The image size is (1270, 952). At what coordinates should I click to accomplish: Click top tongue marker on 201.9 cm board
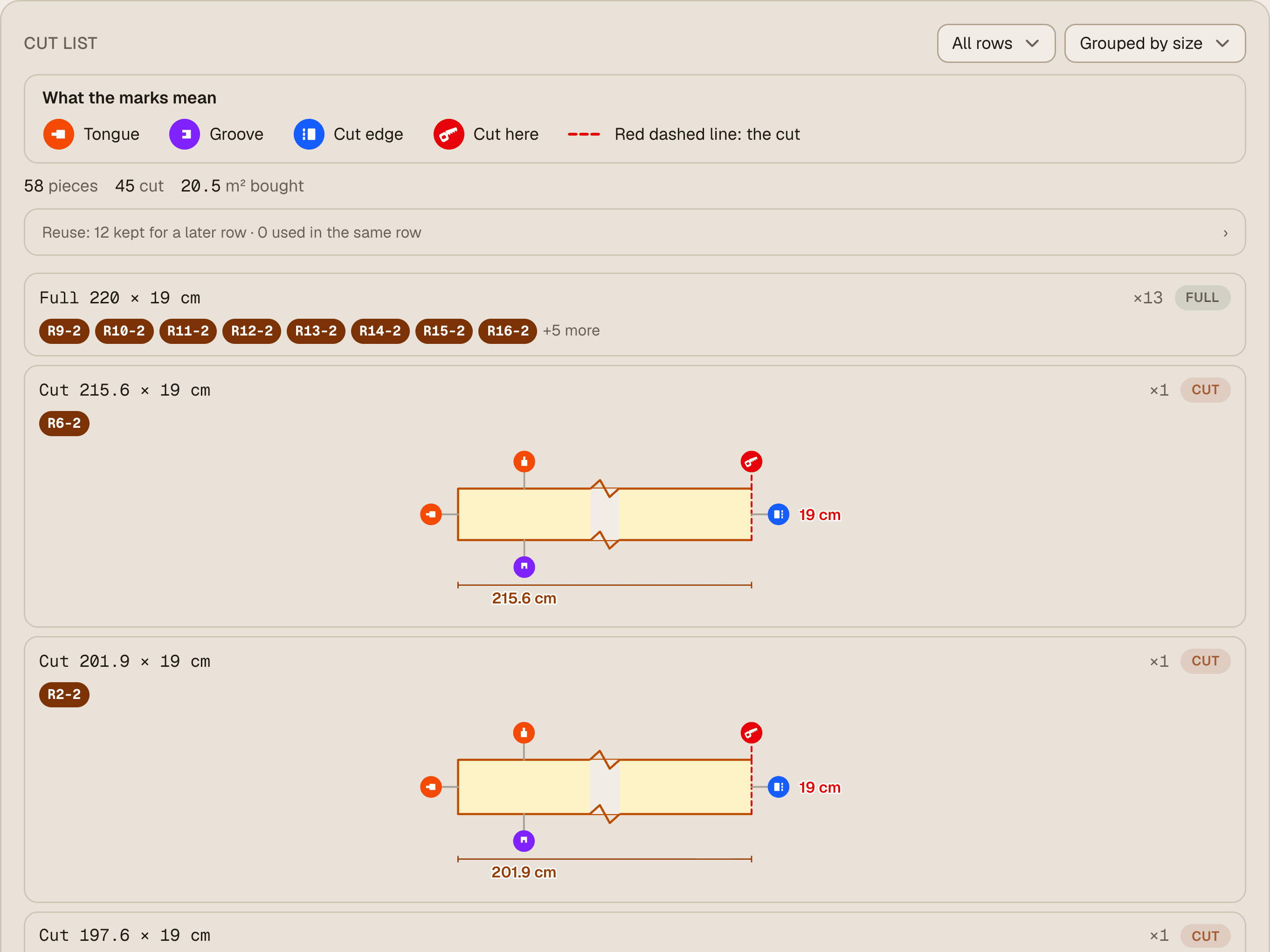tap(524, 733)
